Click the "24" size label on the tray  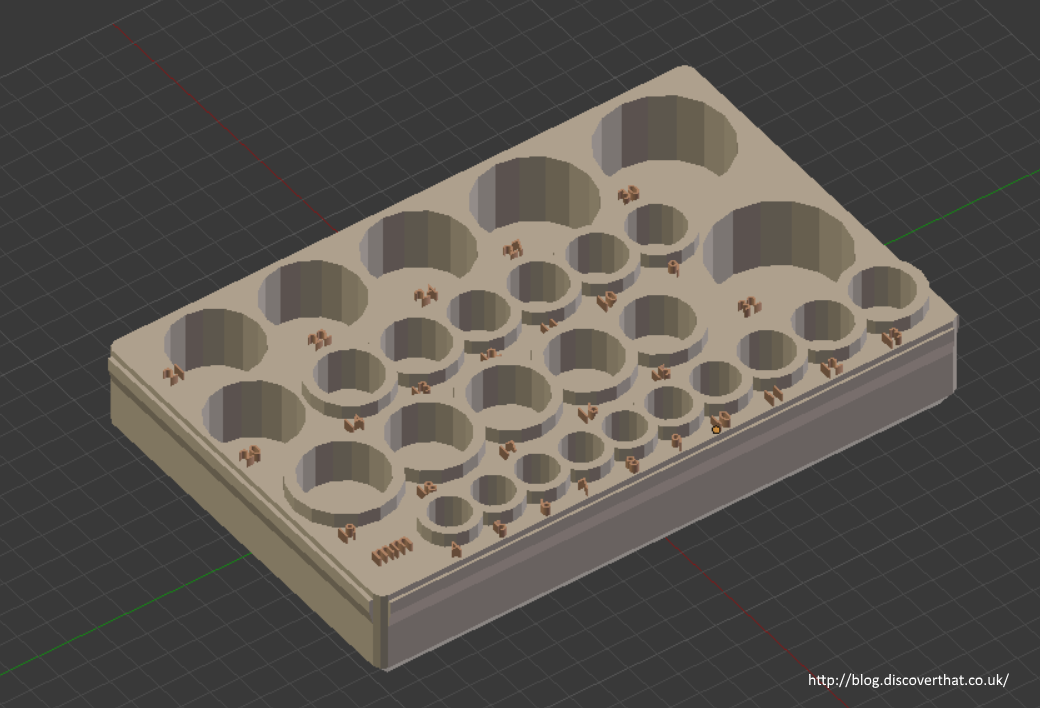[x=171, y=374]
